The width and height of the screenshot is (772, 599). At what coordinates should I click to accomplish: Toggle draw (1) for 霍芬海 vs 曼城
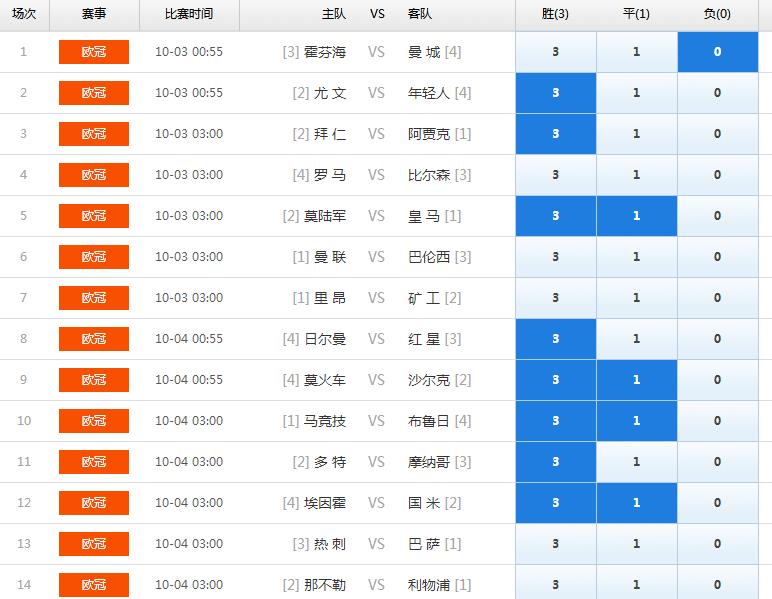point(637,52)
